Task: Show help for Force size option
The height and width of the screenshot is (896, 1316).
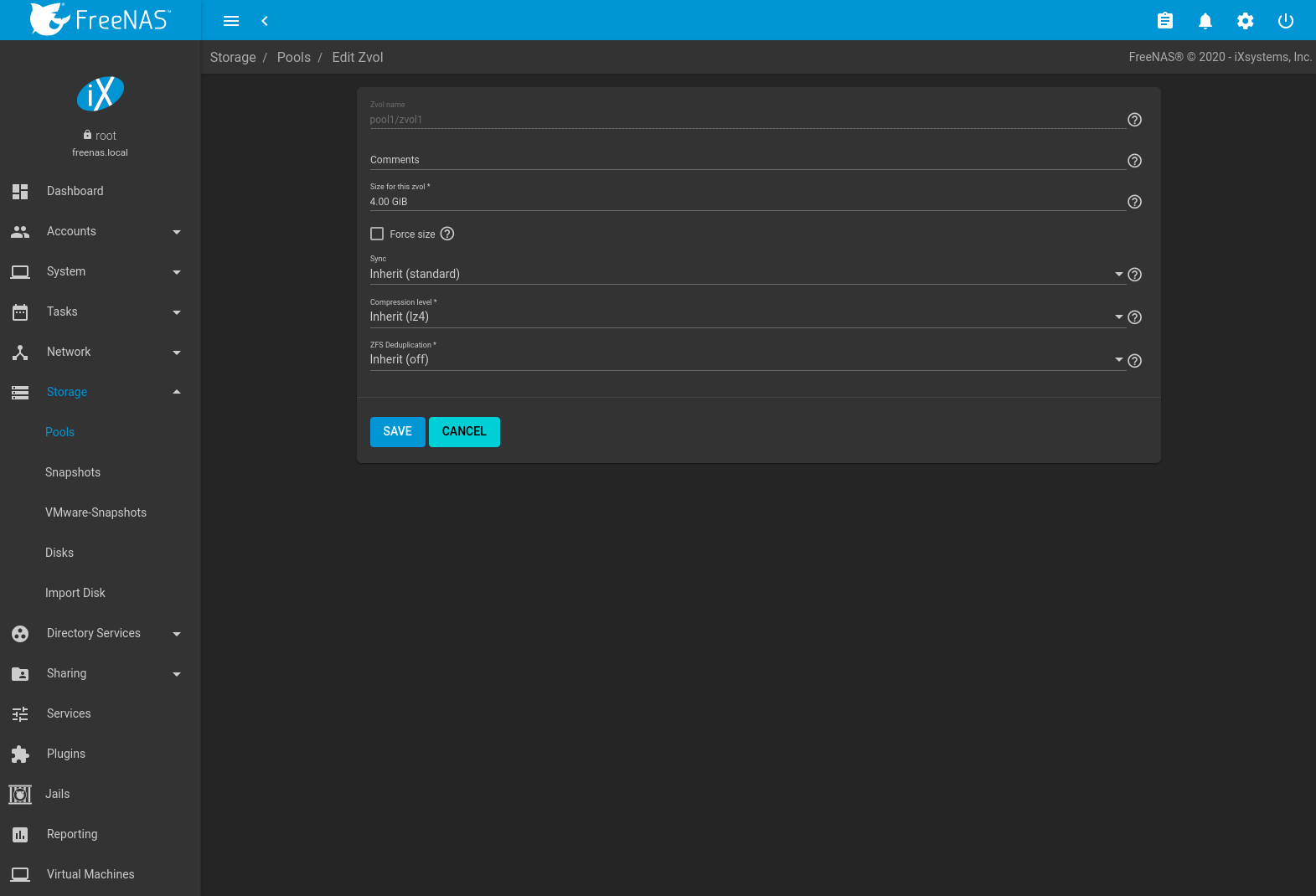Action: tap(447, 234)
